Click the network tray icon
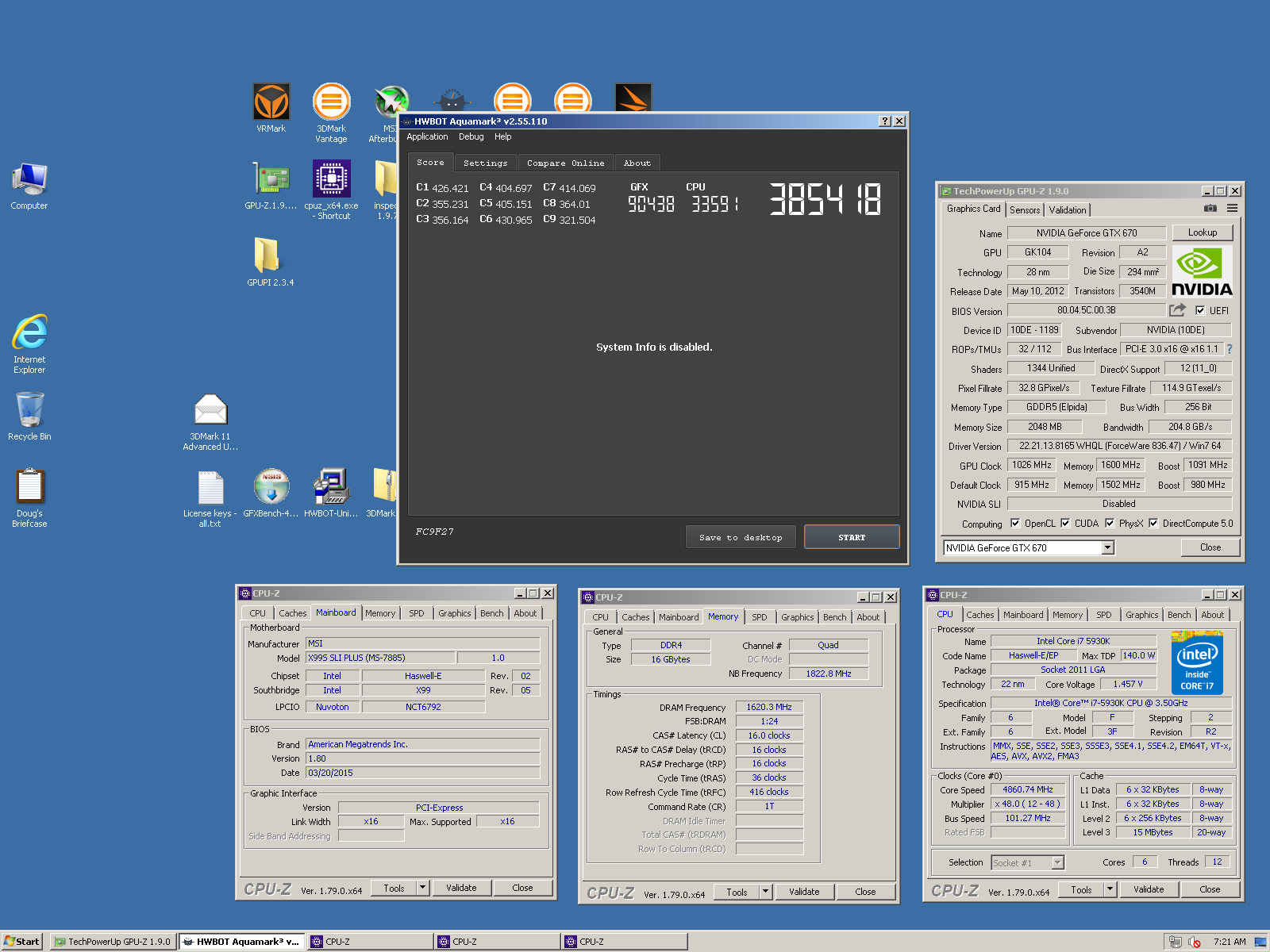The width and height of the screenshot is (1270, 952). click(x=1176, y=942)
